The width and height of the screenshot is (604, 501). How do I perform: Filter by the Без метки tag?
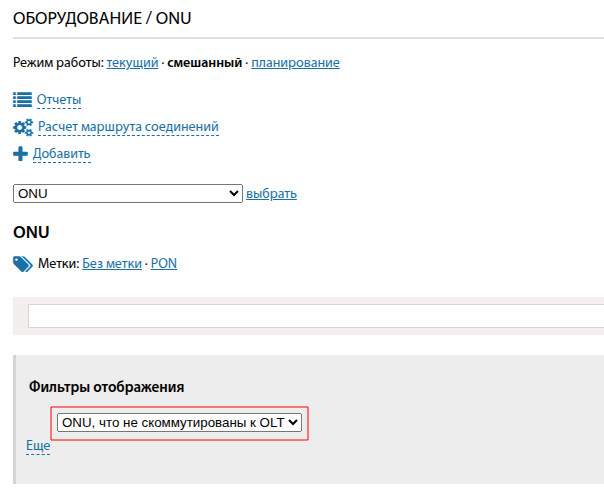click(112, 264)
